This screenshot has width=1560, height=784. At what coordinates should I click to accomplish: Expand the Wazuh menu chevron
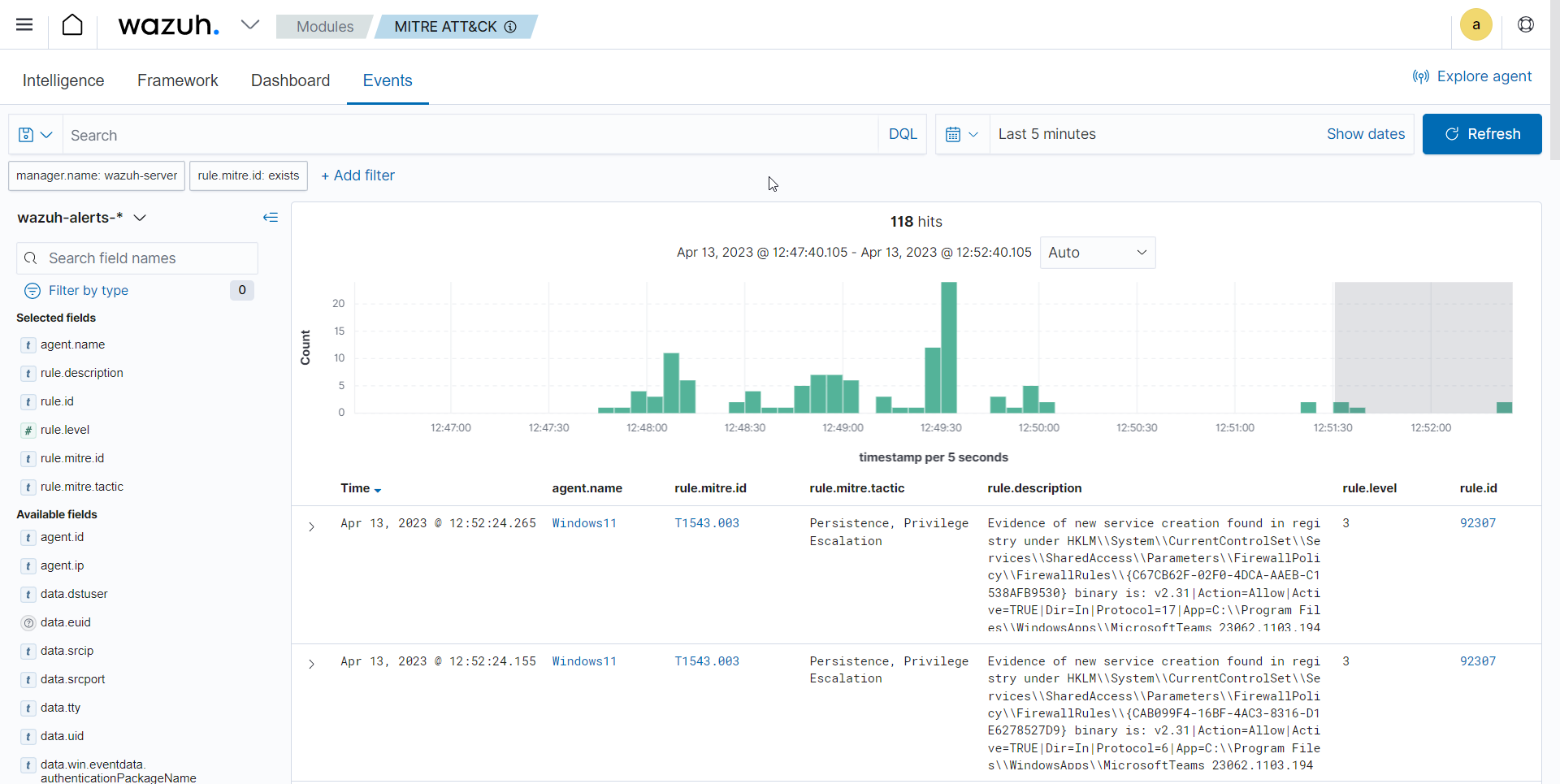click(x=250, y=25)
